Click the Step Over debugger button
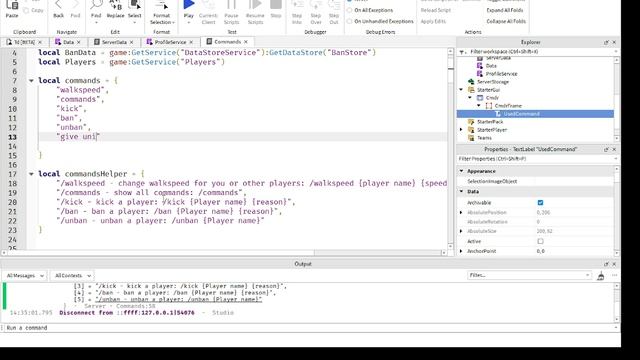The width and height of the screenshot is (640, 360). [316, 12]
